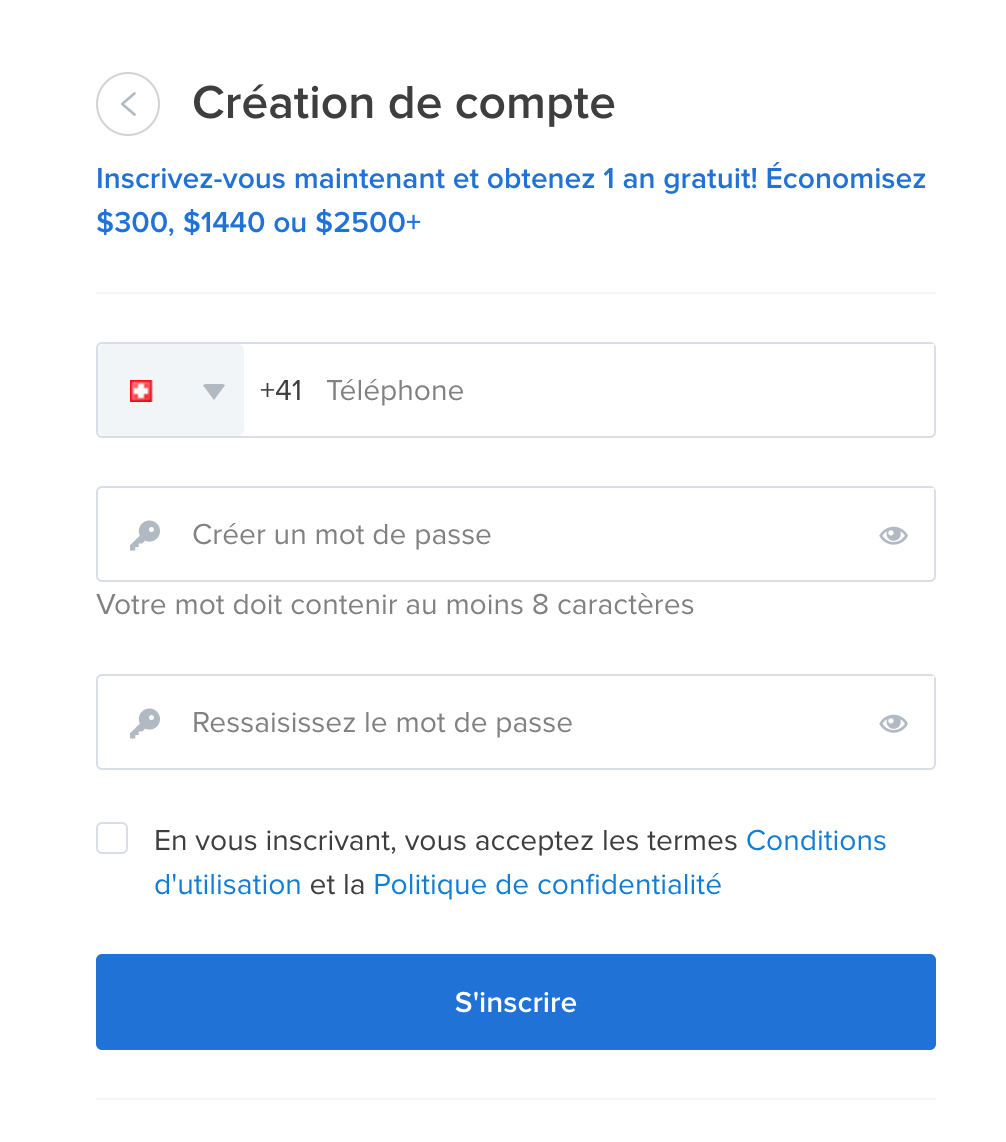This screenshot has height=1142, width=1006.
Task: Click key icon in Créer un mot de passe
Action: 145,535
